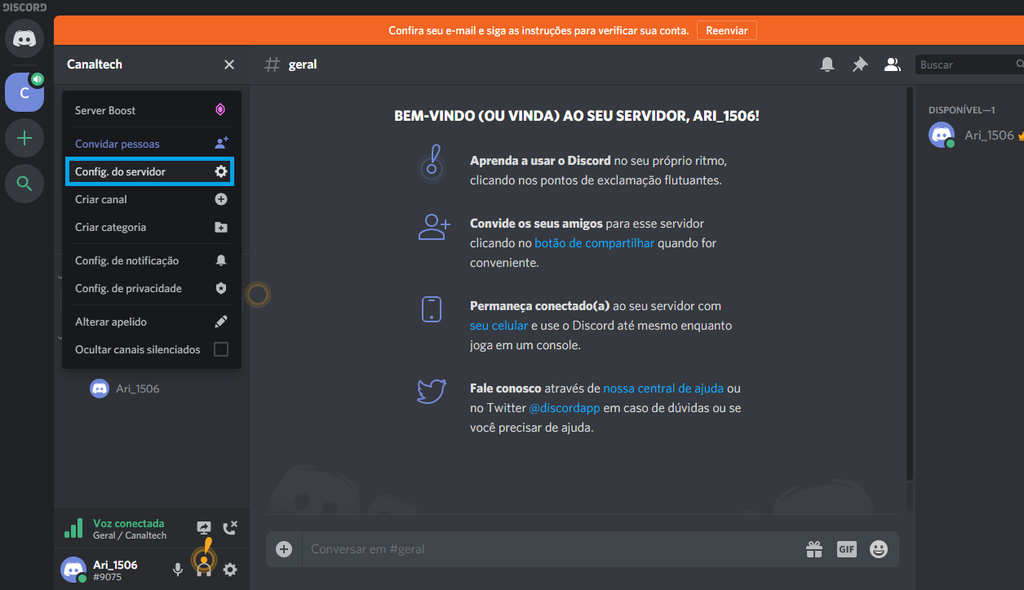Toggle the member list icon
The height and width of the screenshot is (590, 1024).
pos(892,64)
